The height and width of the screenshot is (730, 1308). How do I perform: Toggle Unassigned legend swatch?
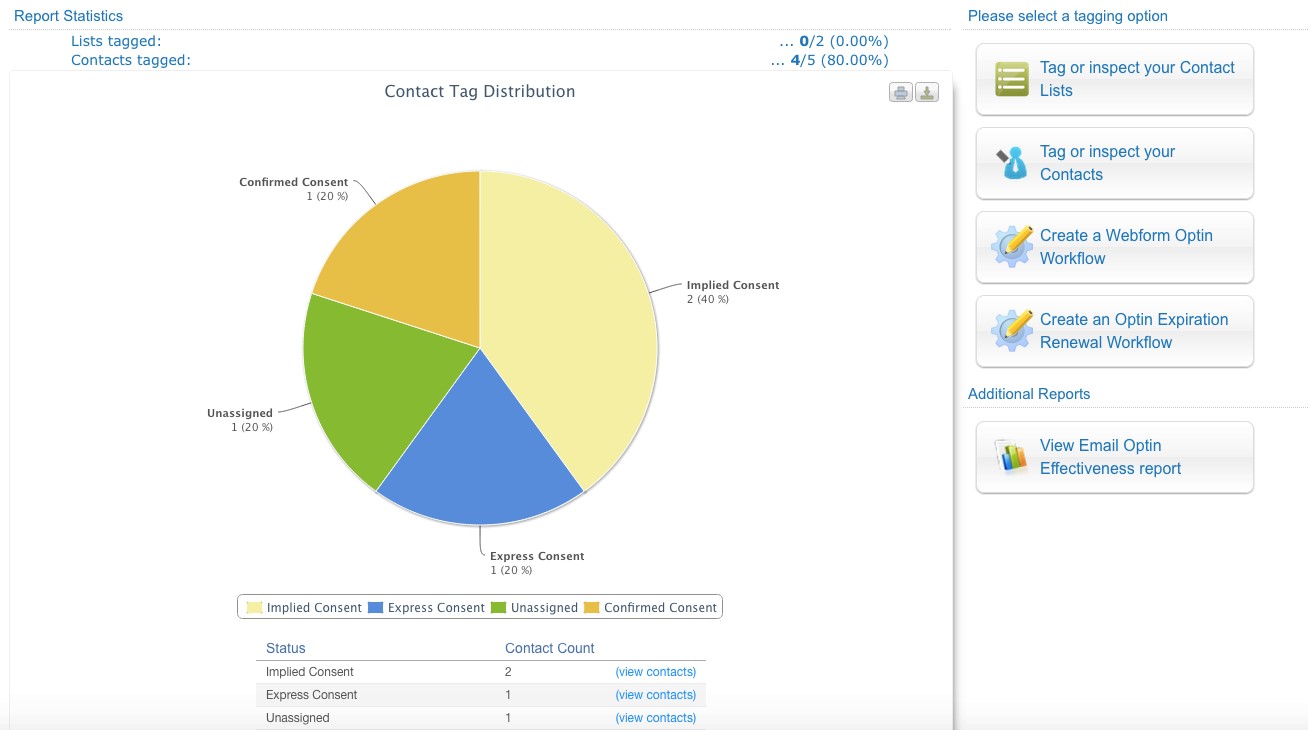(499, 608)
